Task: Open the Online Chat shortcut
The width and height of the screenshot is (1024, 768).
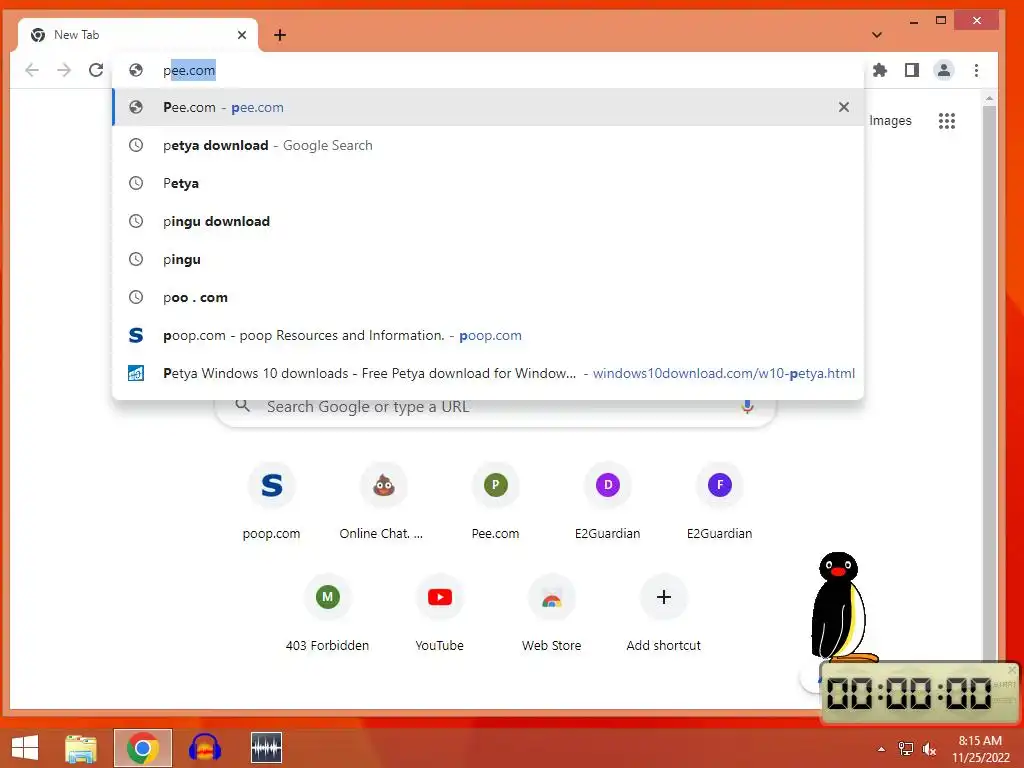Action: [383, 501]
